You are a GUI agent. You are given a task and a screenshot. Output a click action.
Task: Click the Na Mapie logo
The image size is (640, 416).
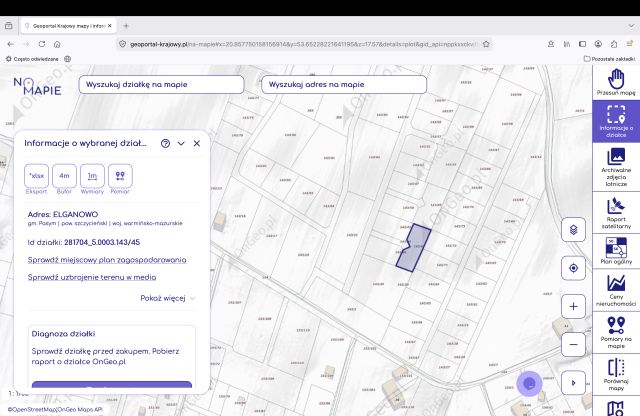pos(37,86)
